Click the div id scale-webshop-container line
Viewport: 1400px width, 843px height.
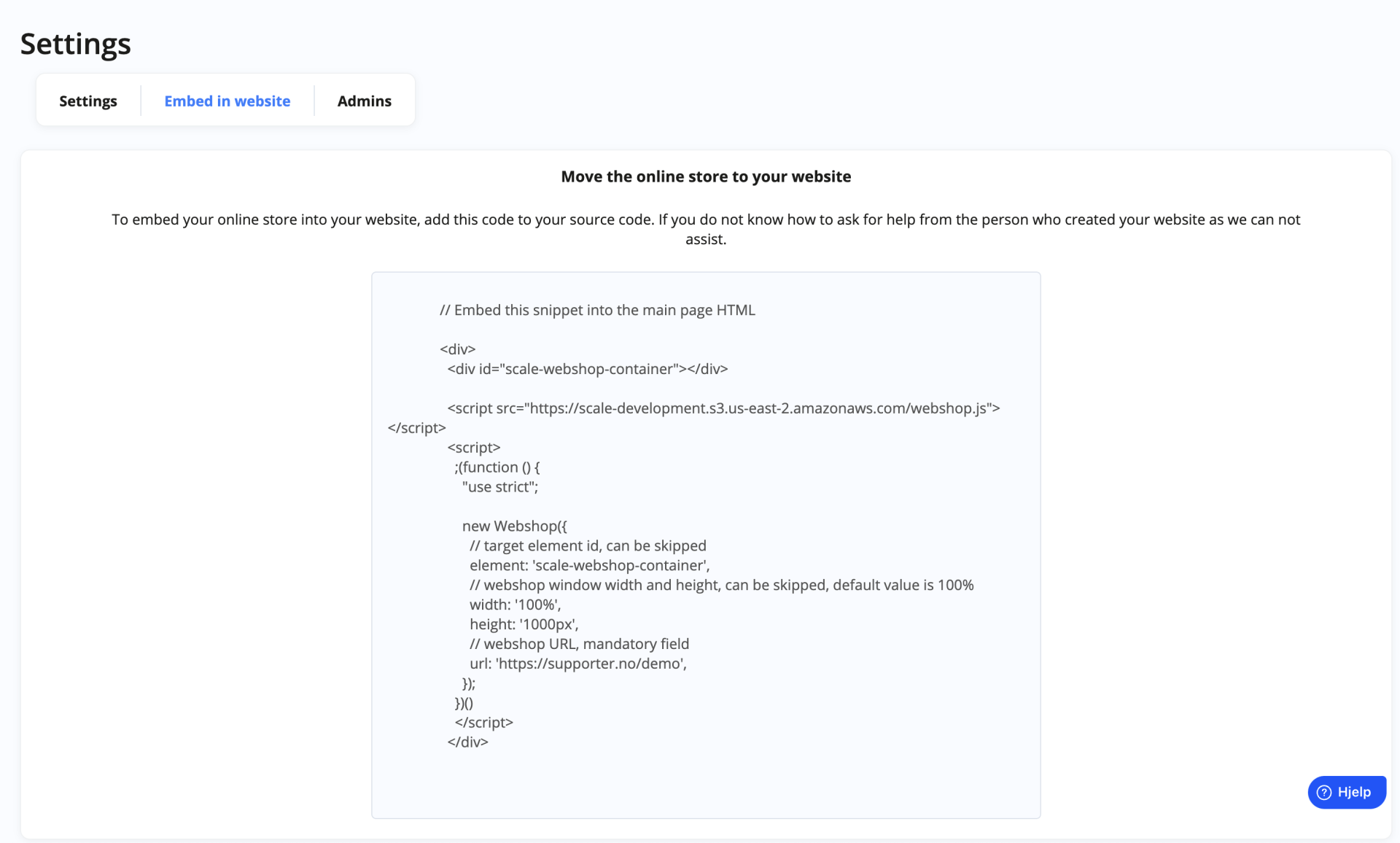tap(588, 369)
